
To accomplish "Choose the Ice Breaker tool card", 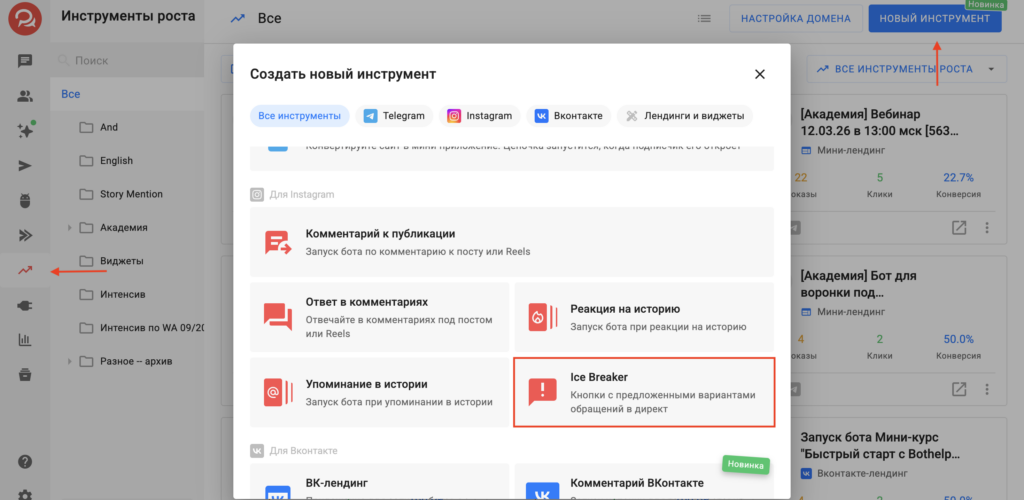I will click(644, 392).
